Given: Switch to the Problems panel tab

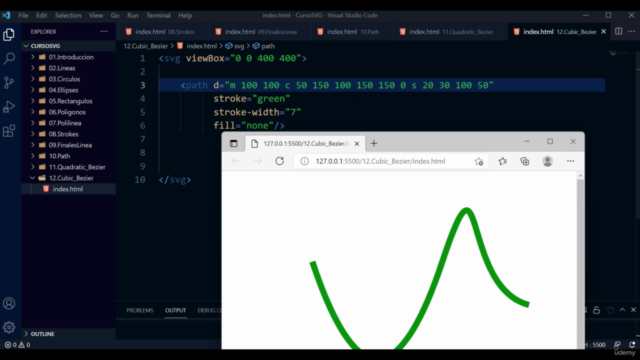Looking at the screenshot, I should (140, 310).
